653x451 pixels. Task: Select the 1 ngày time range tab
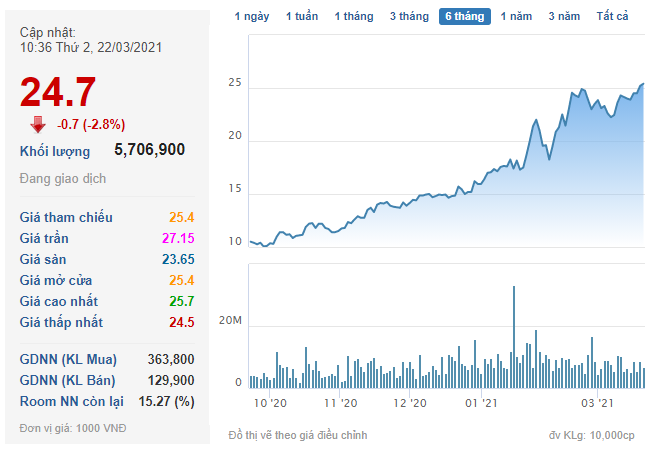click(x=252, y=17)
